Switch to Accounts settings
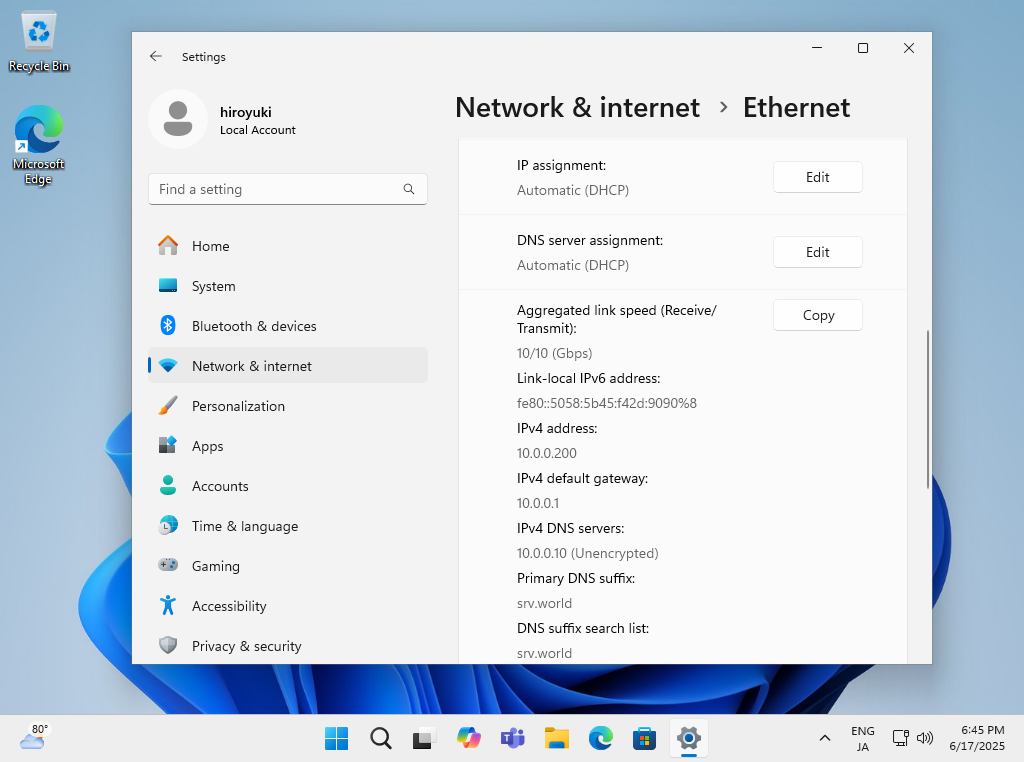 click(220, 486)
